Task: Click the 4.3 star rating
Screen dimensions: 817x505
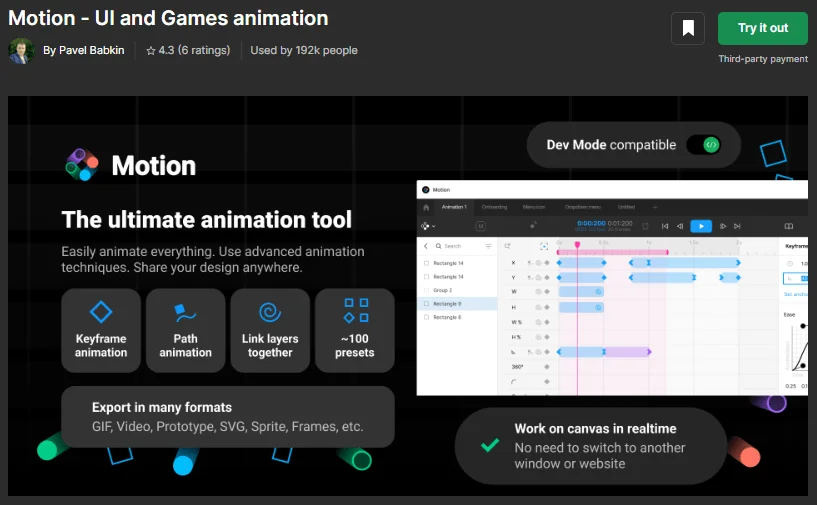Action: pyautogui.click(x=188, y=51)
